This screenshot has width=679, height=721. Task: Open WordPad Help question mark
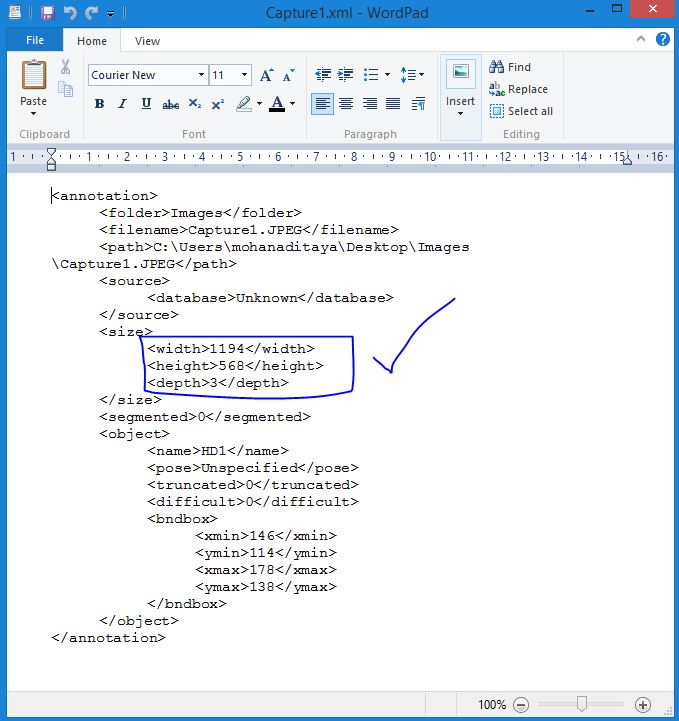662,40
